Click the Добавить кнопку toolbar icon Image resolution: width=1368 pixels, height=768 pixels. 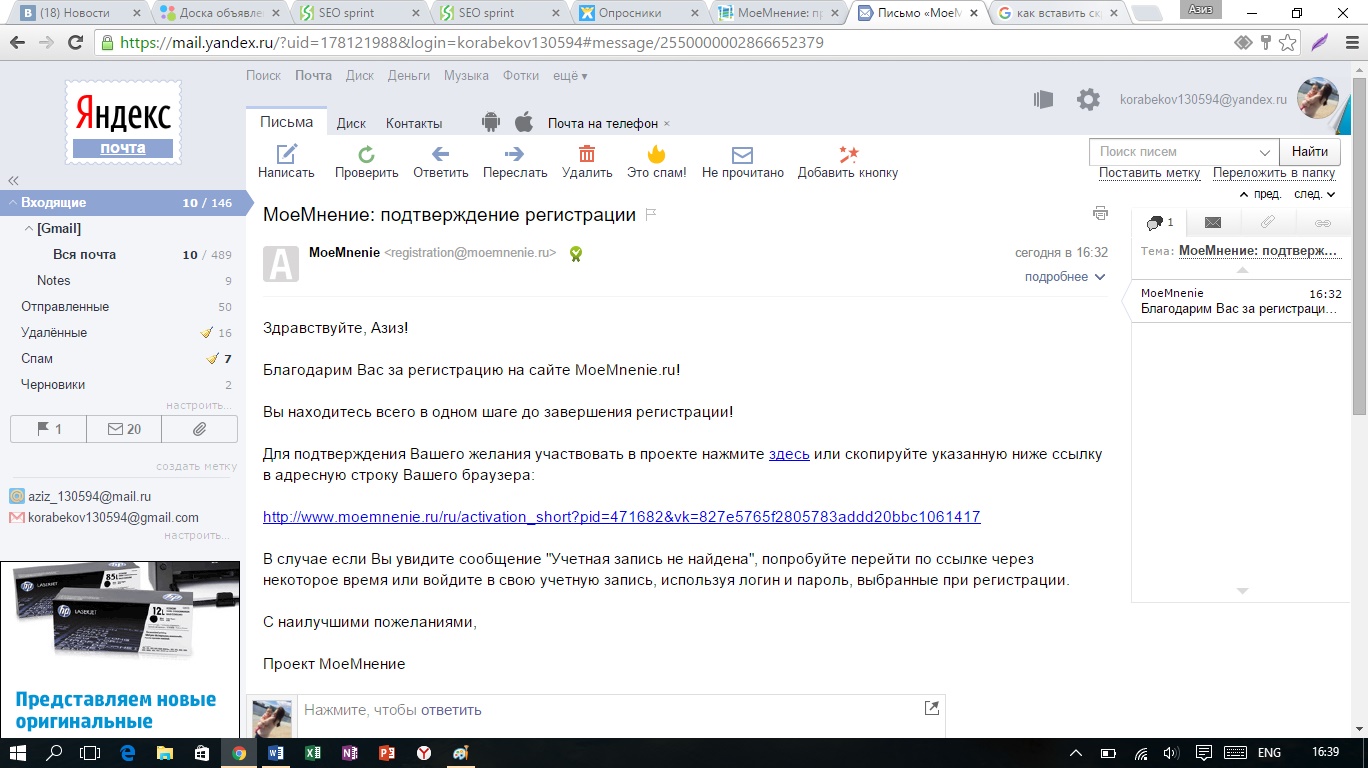tap(848, 154)
